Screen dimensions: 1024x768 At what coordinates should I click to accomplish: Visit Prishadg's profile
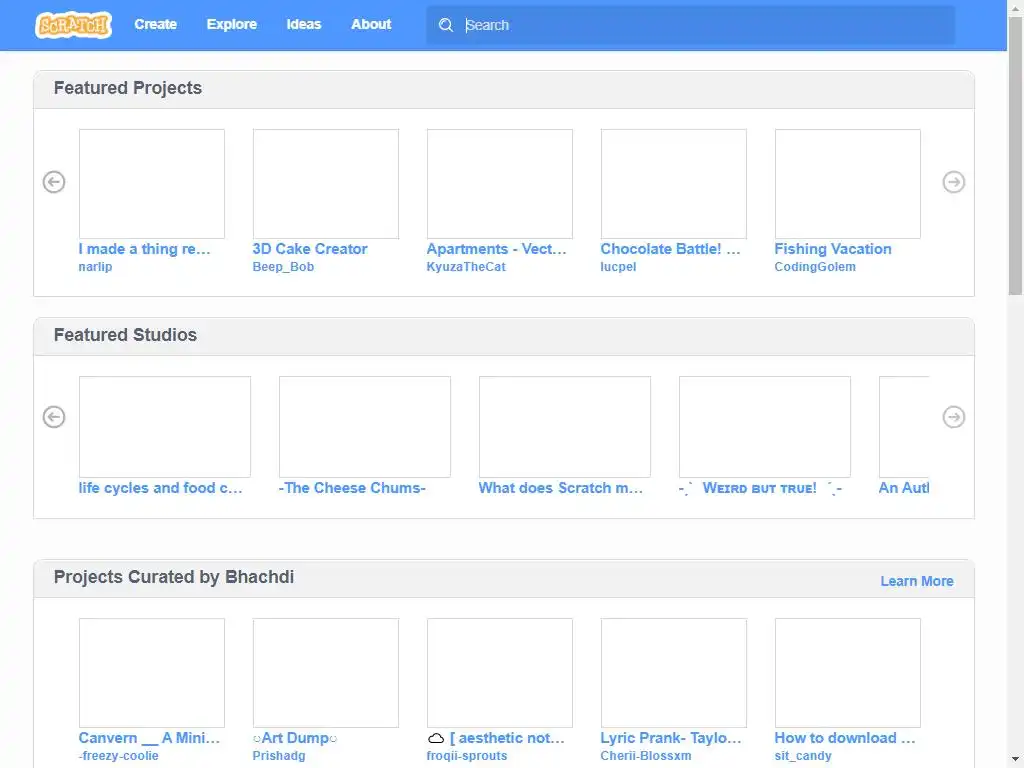click(279, 756)
